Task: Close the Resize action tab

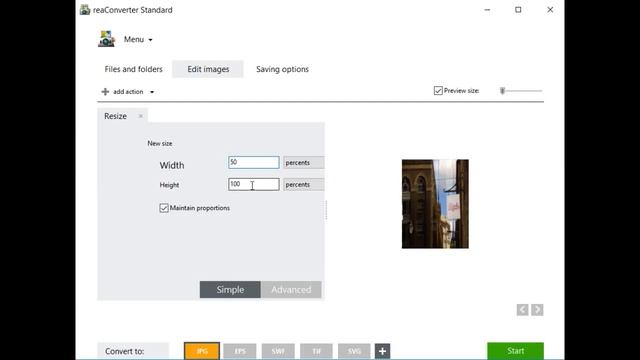Action: (140, 116)
